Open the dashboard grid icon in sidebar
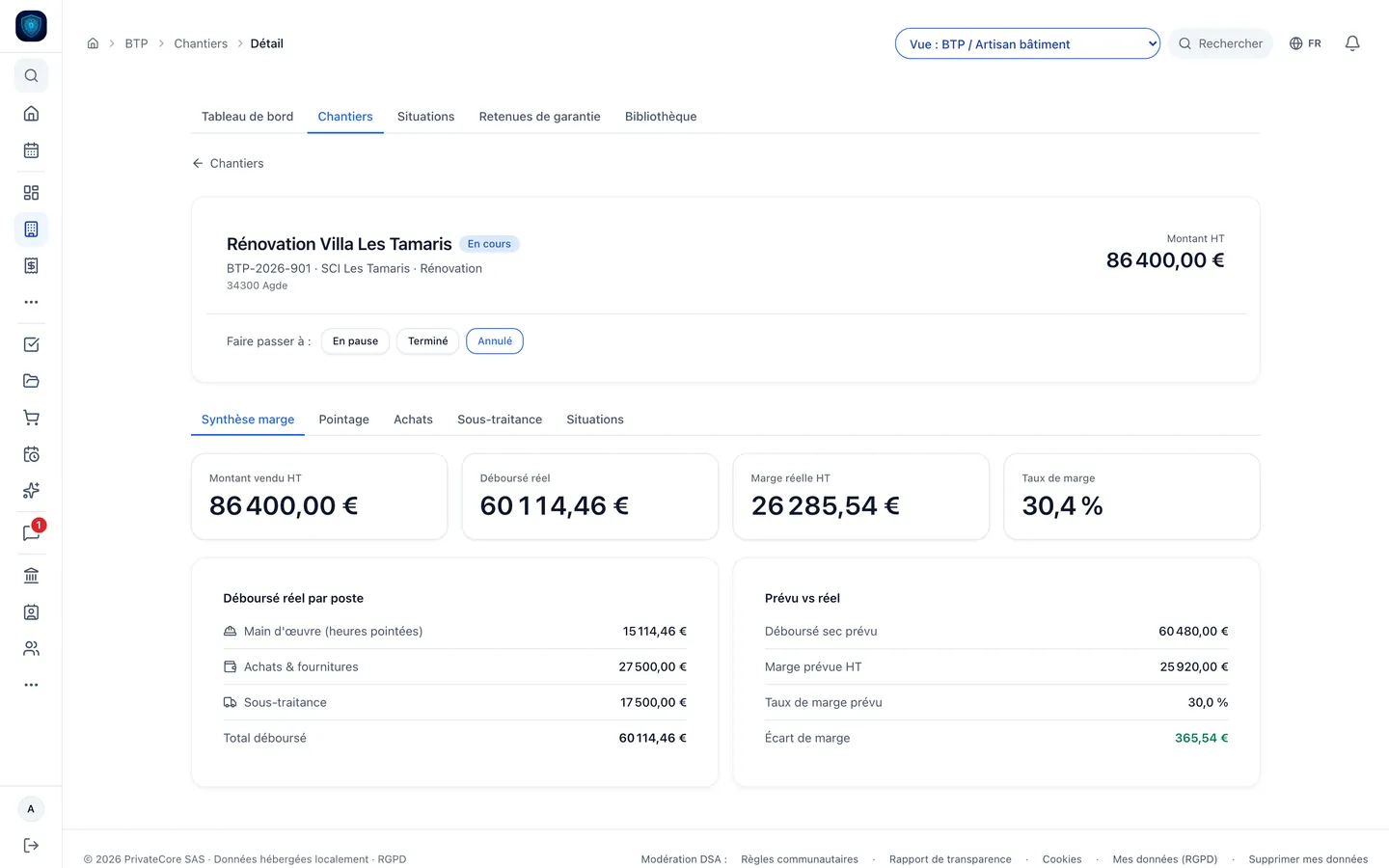Image resolution: width=1389 pixels, height=868 pixels. (x=31, y=193)
